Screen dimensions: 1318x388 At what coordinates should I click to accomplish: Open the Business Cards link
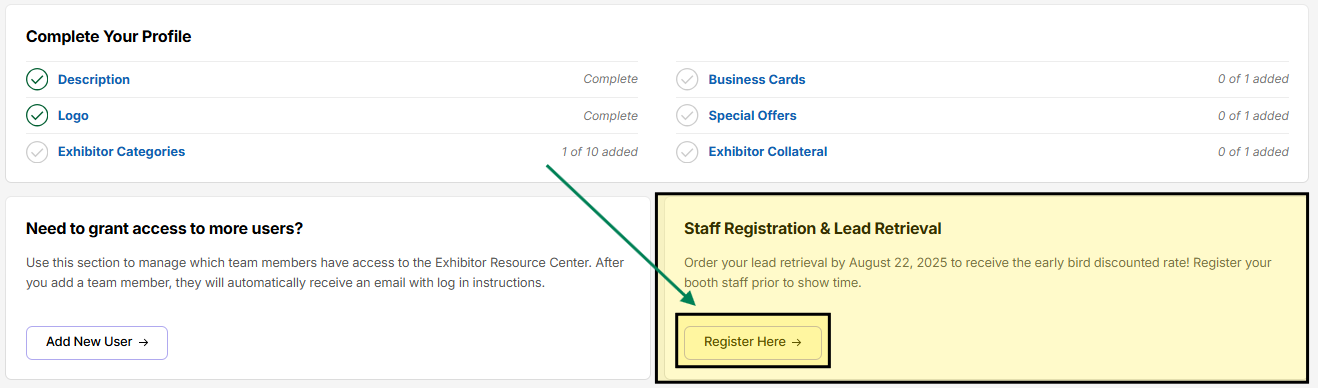coord(757,80)
